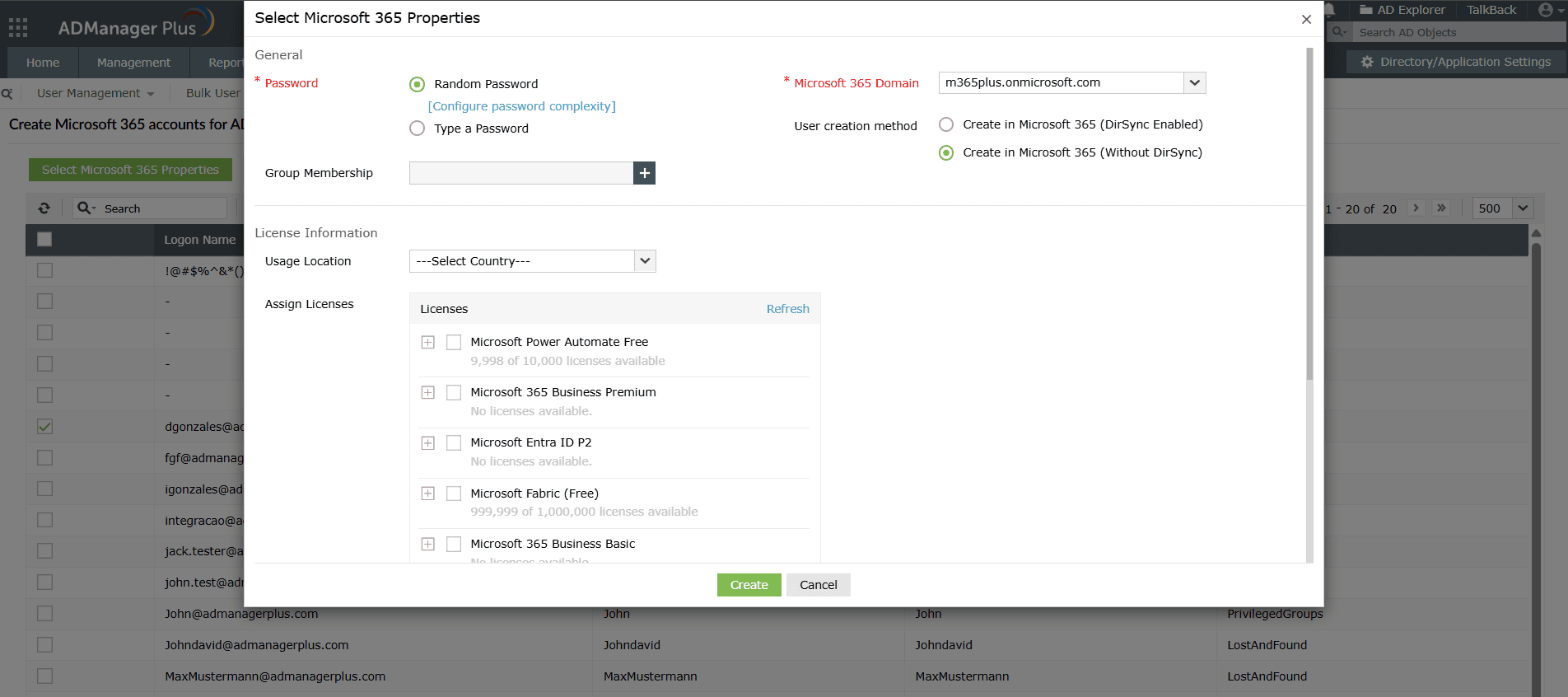Click the Select Microsoft 365 Properties button
Image resolution: width=1568 pixels, height=697 pixels.
pos(130,170)
